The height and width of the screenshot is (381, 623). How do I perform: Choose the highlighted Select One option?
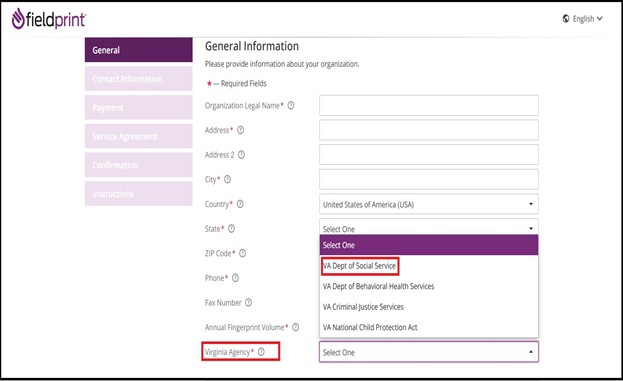click(x=429, y=245)
